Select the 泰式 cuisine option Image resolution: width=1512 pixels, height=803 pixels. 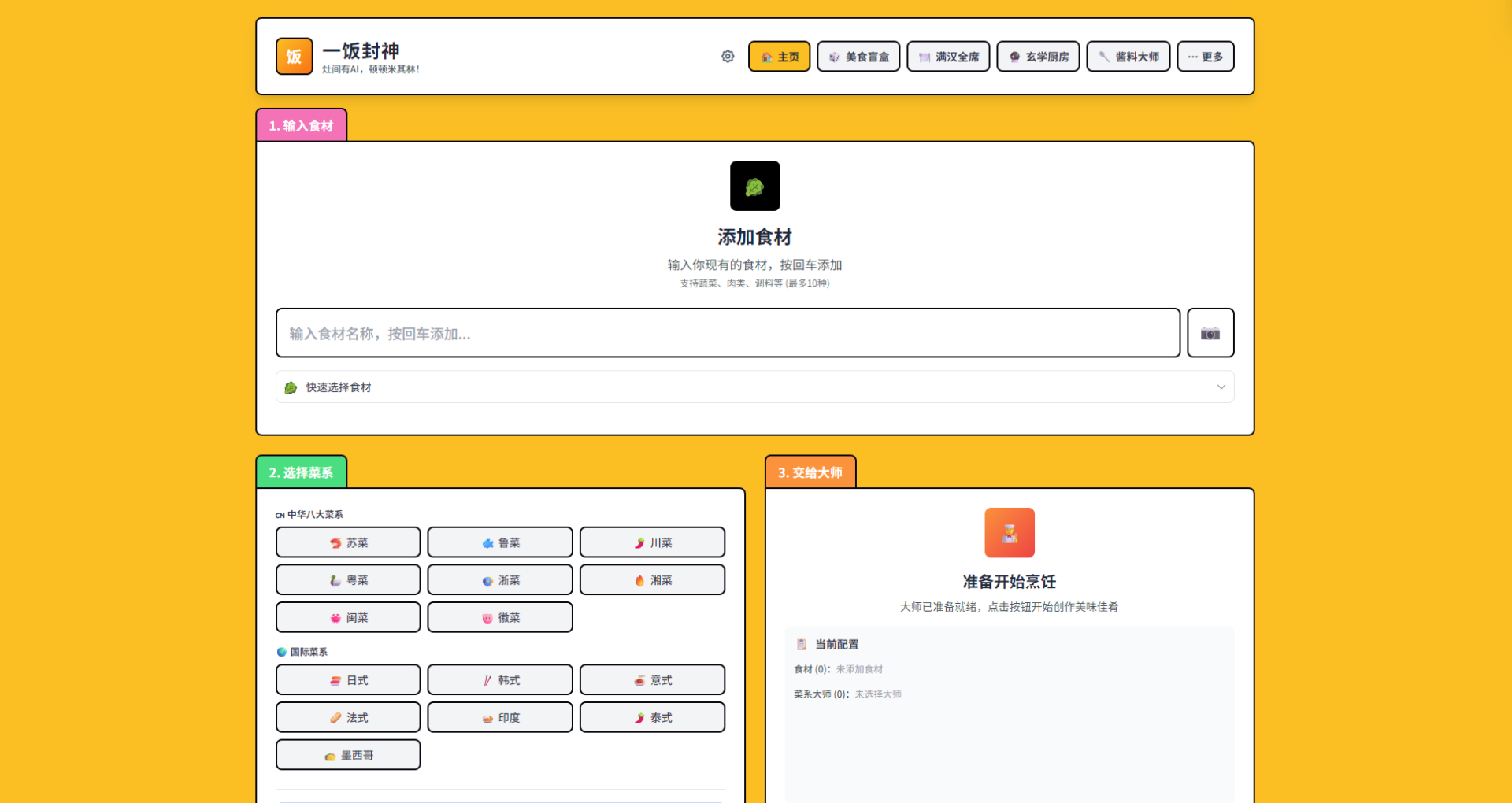pos(652,718)
